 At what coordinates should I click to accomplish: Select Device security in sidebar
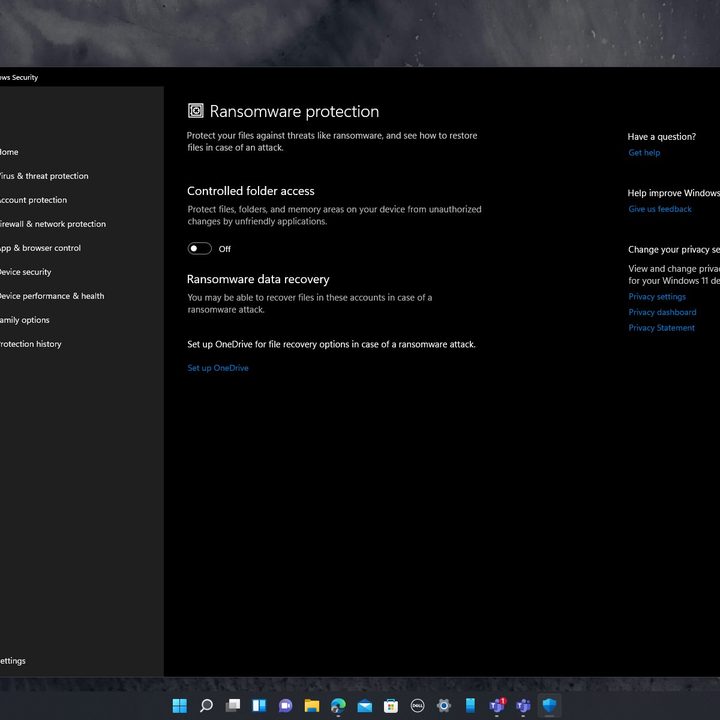coord(26,272)
